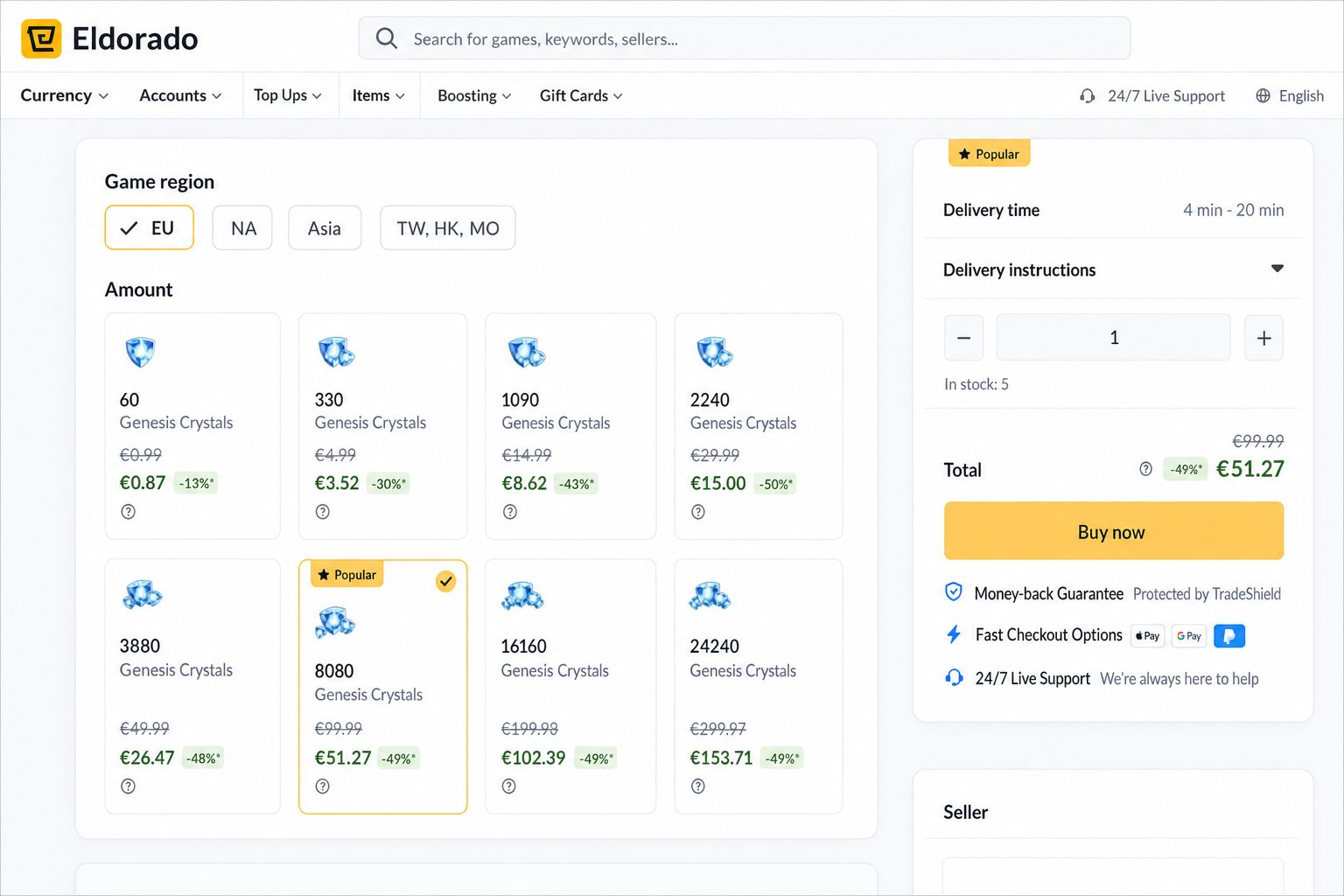The width and height of the screenshot is (1344, 896).
Task: Open the Gift Cards dropdown menu
Action: coord(581,95)
